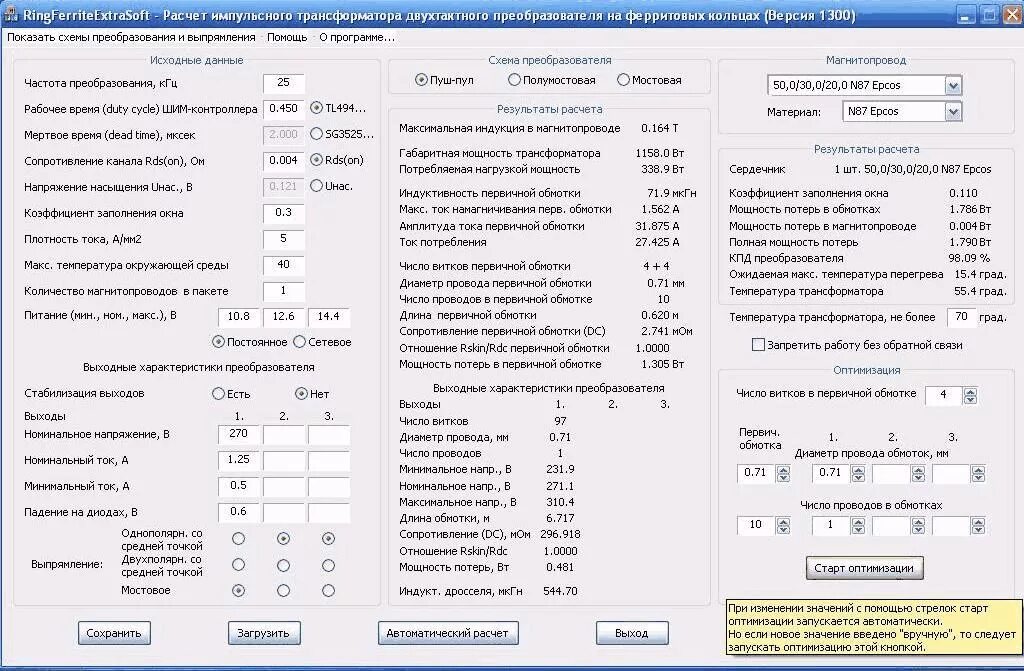Screen dimensions: 1024x671
Task: Select the Uнас. radio option
Action: point(316,186)
